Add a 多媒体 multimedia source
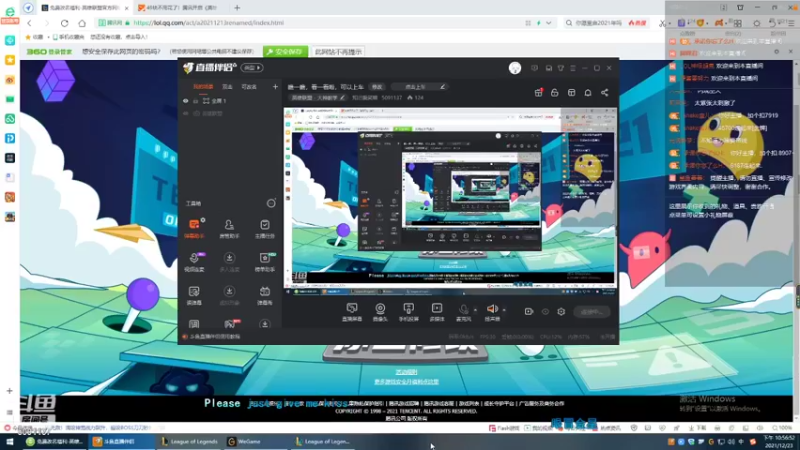The width and height of the screenshot is (800, 450). click(x=437, y=312)
